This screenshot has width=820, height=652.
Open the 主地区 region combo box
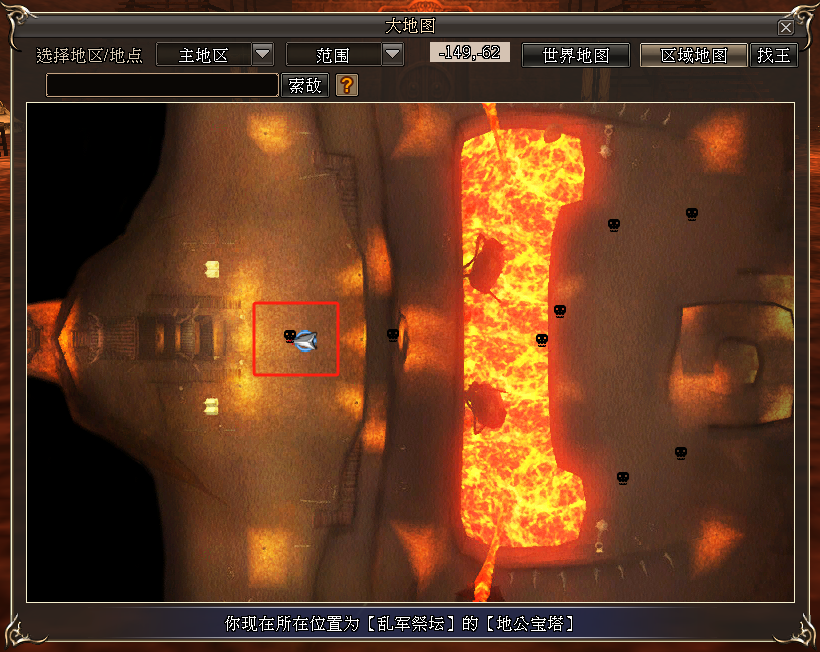pyautogui.click(x=203, y=54)
